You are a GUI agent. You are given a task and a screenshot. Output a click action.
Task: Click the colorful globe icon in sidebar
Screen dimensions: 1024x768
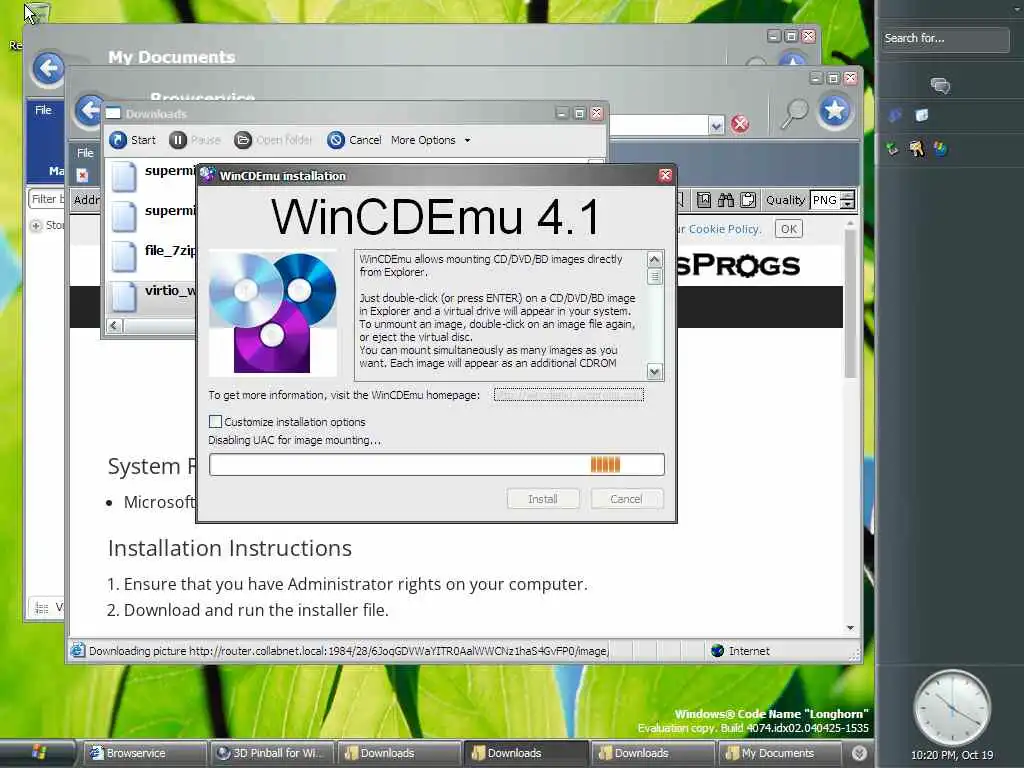pyautogui.click(x=940, y=149)
